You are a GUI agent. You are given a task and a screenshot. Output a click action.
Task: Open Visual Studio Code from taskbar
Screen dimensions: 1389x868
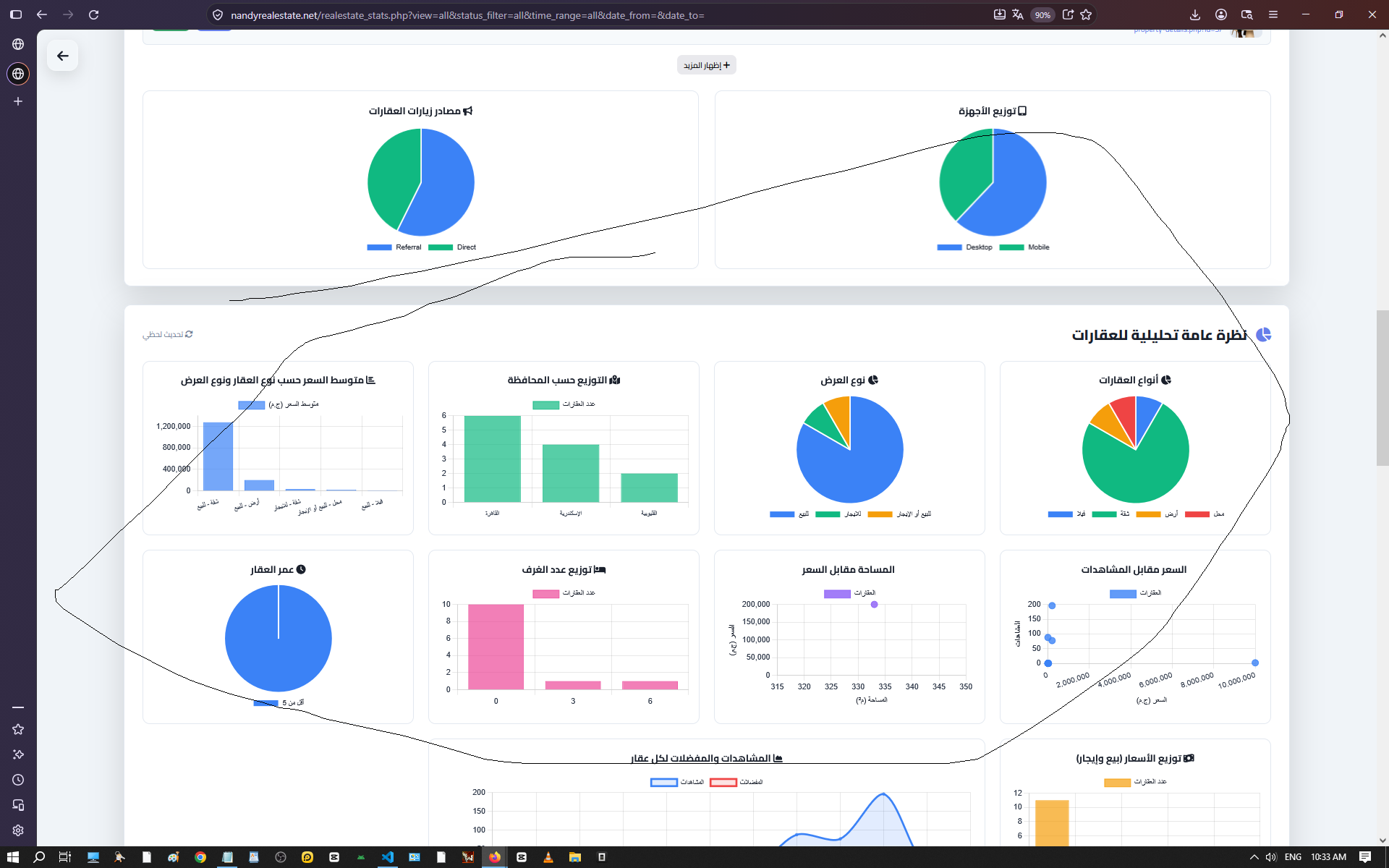pyautogui.click(x=388, y=857)
